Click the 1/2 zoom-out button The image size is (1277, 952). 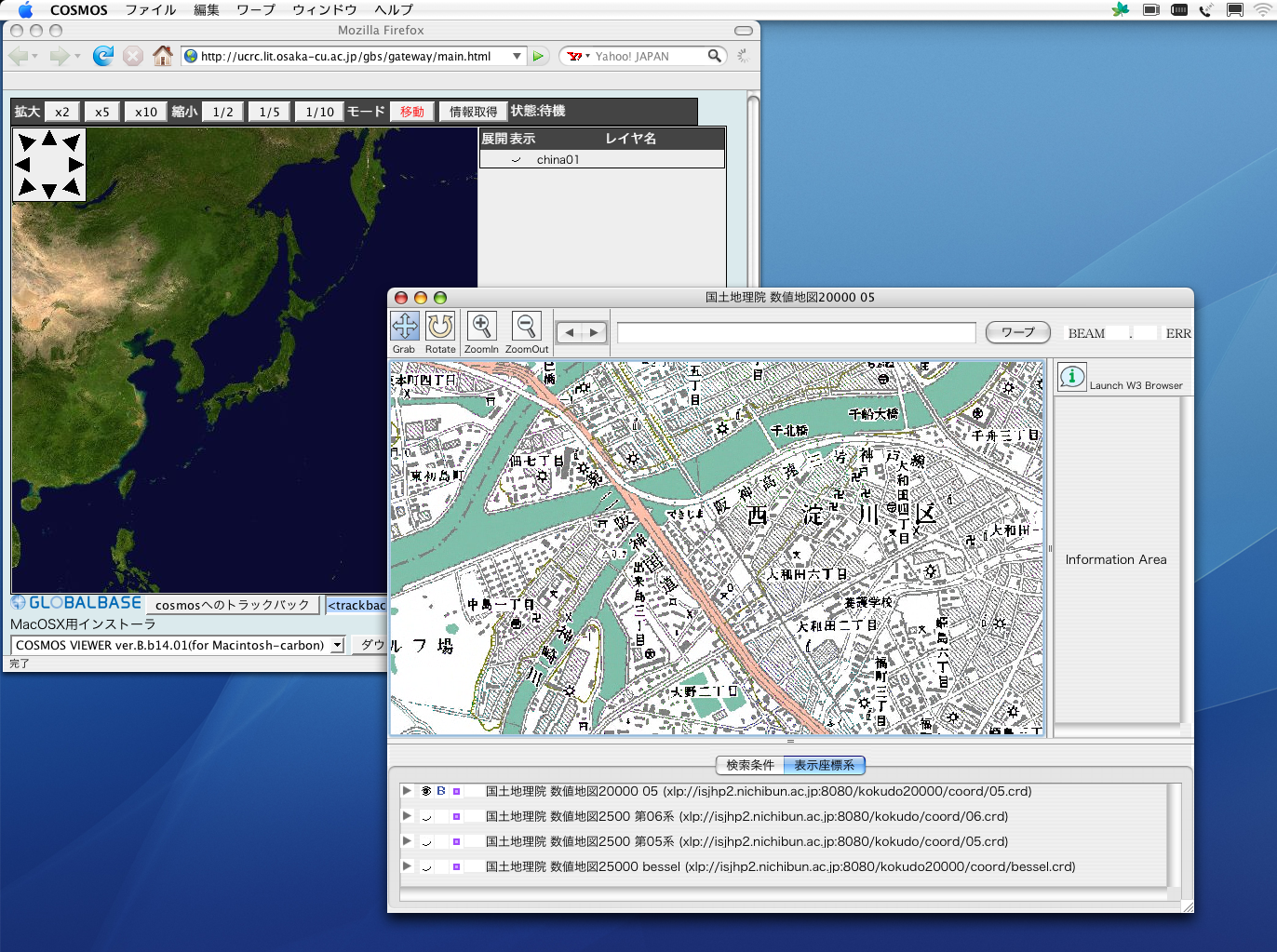tap(223, 112)
